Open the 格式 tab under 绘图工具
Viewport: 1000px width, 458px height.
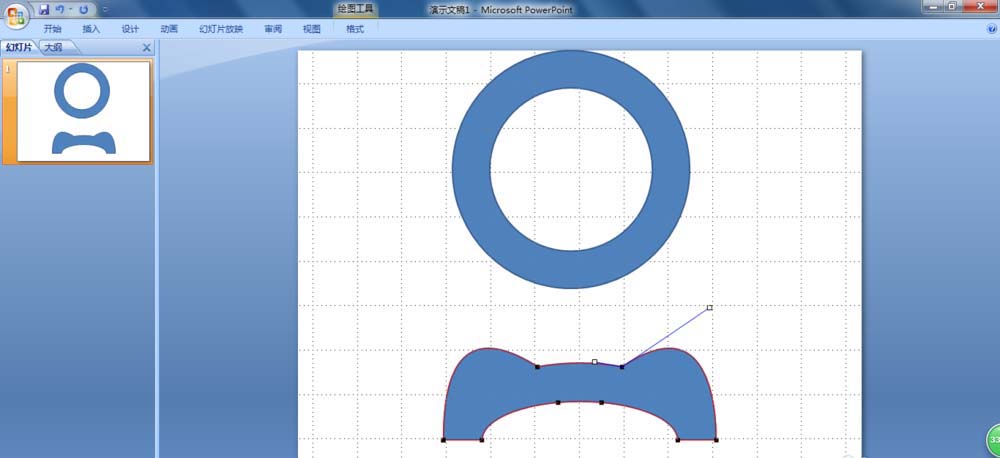355,29
